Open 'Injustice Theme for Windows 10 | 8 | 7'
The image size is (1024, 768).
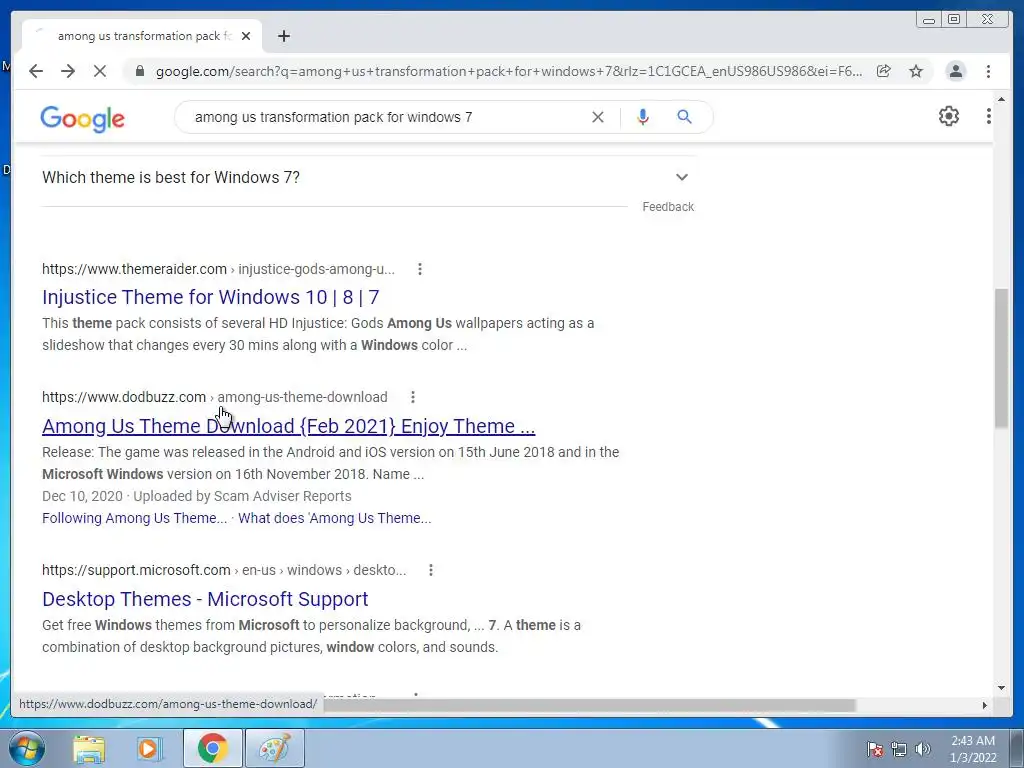(x=210, y=297)
